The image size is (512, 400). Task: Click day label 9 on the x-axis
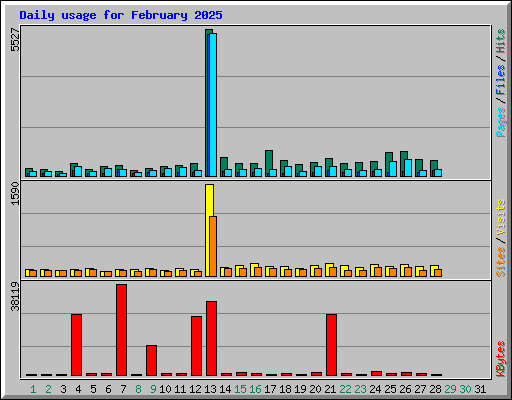[153, 389]
